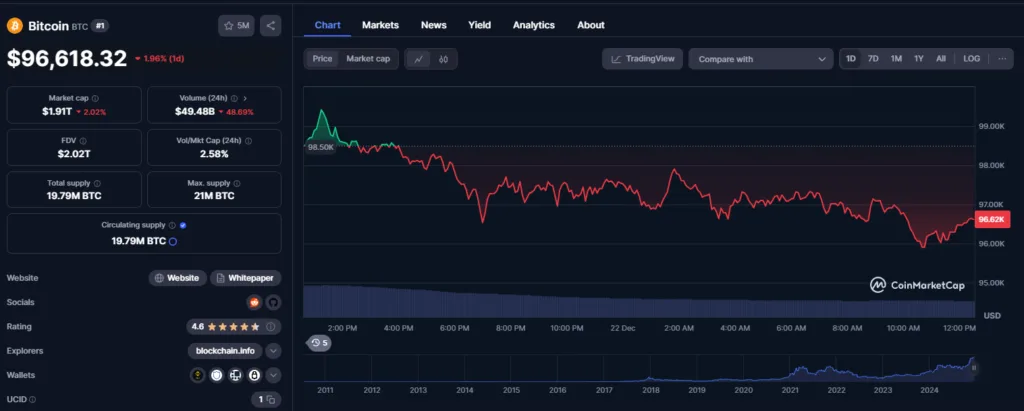
Task: Open the Yield tab
Action: 479,25
